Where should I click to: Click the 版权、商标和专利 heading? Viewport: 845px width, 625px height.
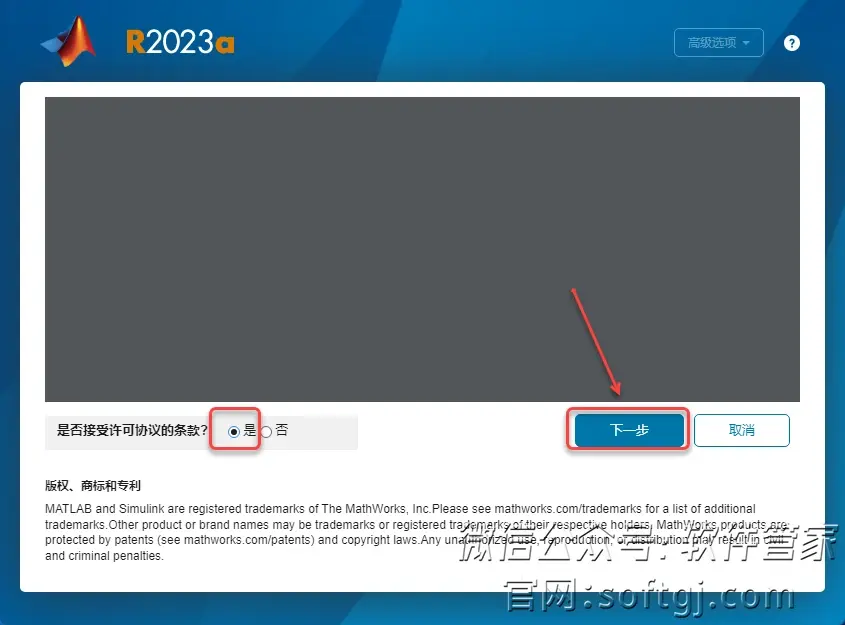tap(93, 485)
